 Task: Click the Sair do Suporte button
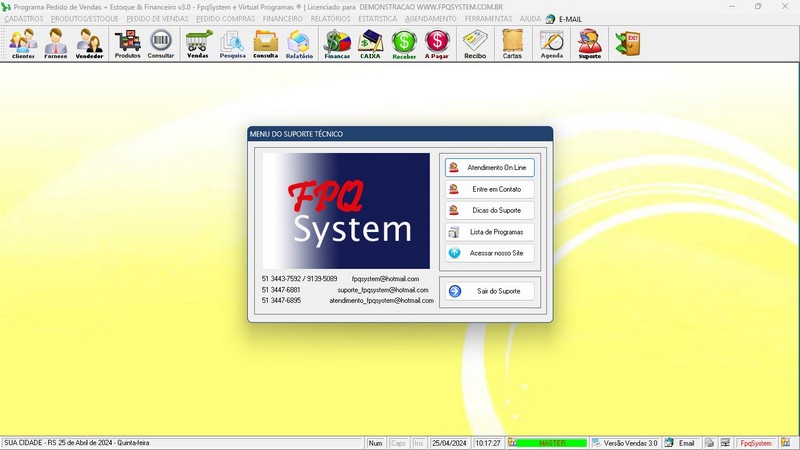coord(489,291)
